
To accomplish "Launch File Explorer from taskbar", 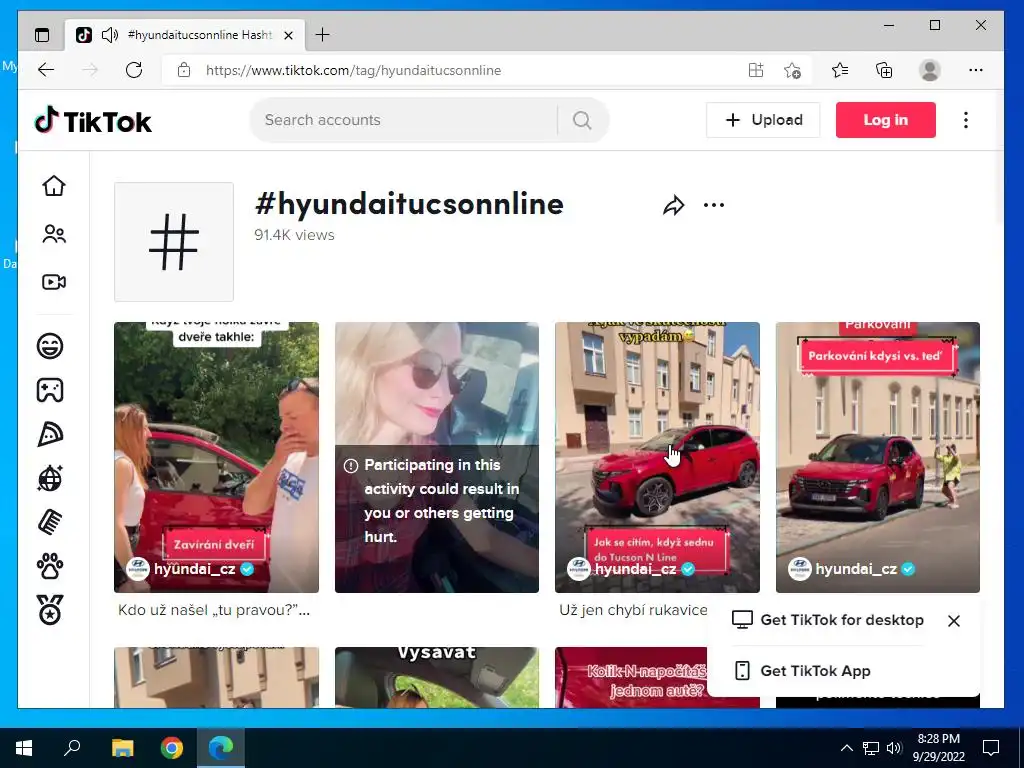I will tap(122, 748).
